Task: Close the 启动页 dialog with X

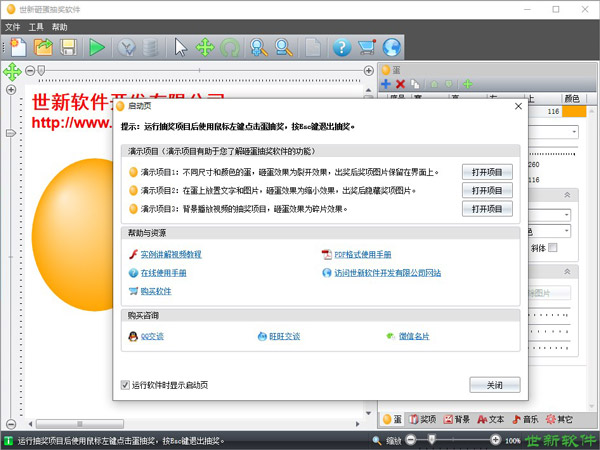Action: point(518,106)
